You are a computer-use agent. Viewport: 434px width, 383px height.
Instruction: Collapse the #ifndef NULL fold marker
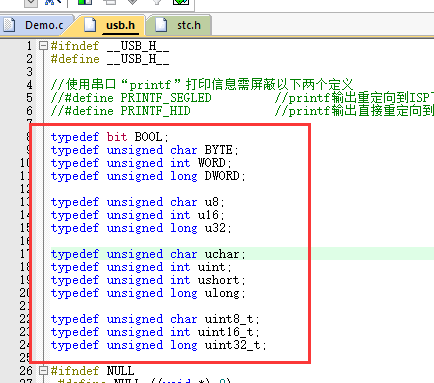pos(43,371)
